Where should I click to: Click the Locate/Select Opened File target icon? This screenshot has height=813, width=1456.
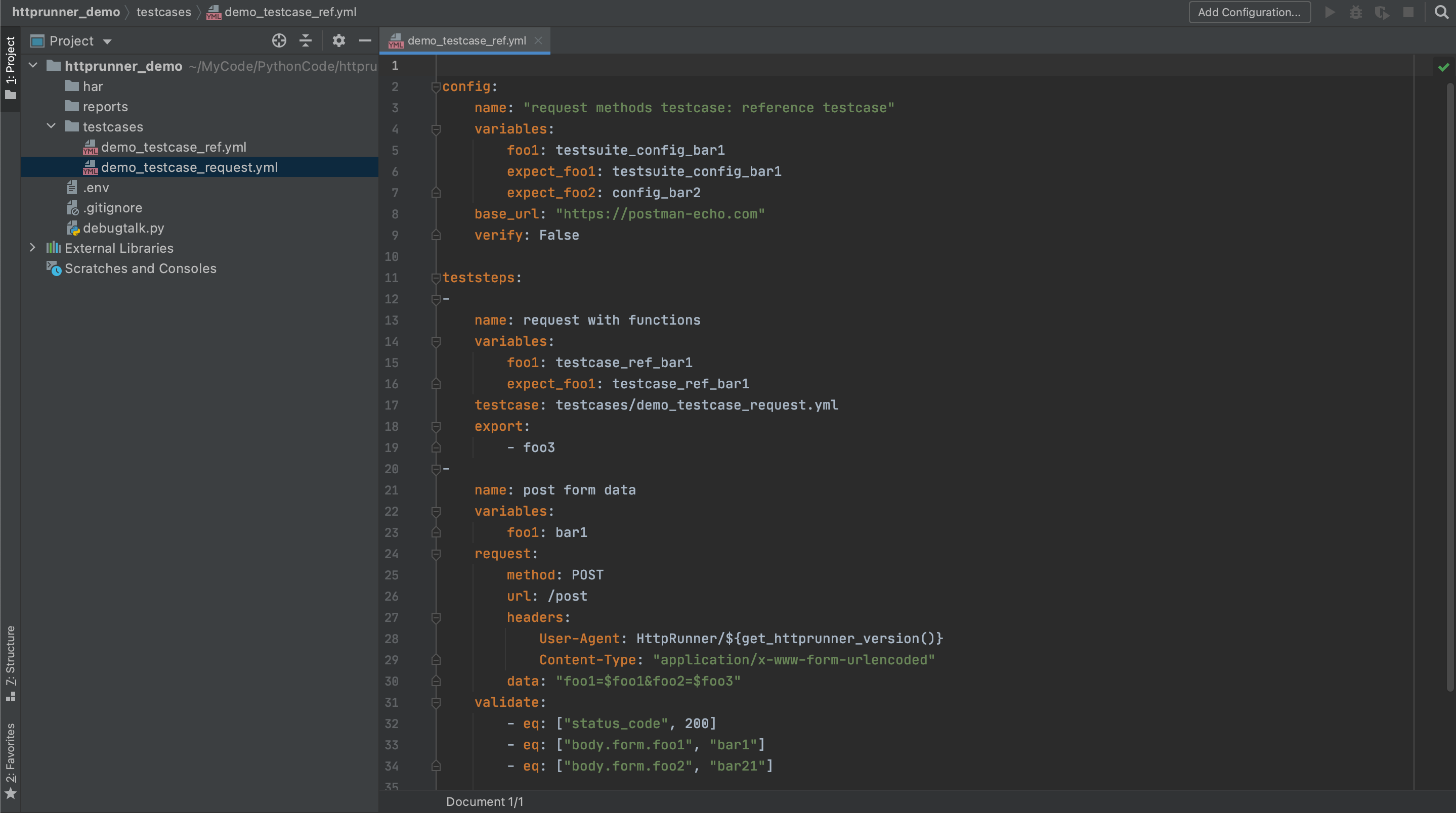(x=279, y=40)
